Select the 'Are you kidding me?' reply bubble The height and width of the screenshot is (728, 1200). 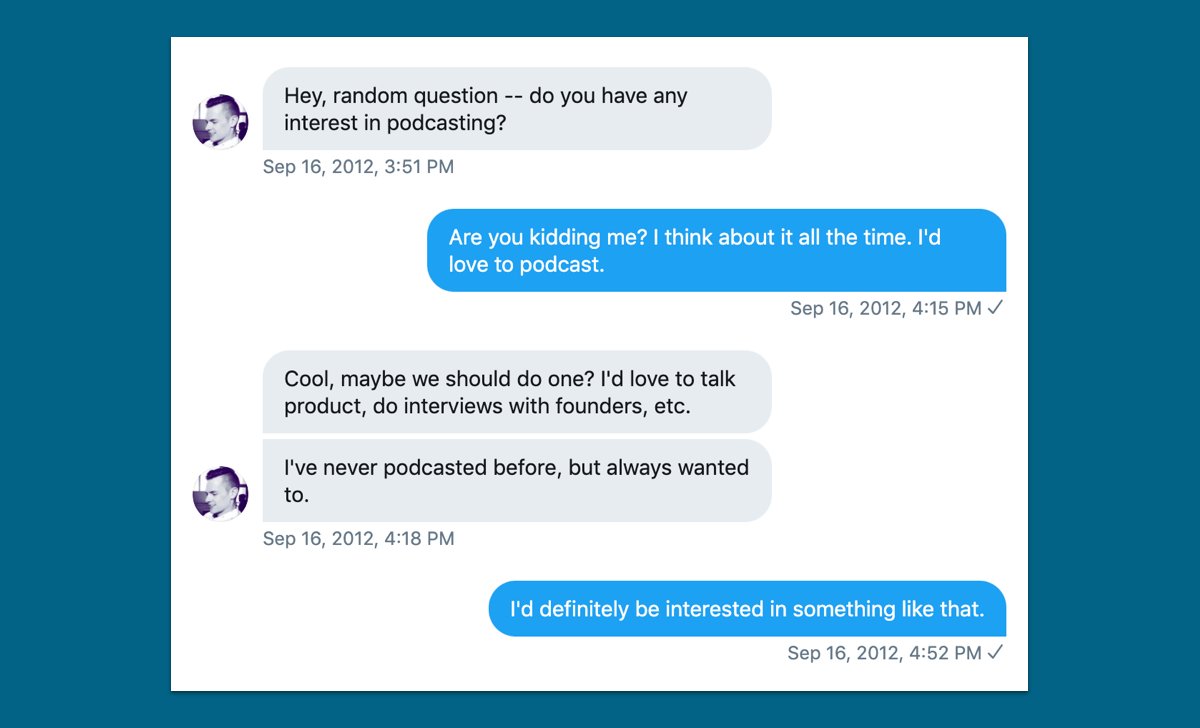click(716, 251)
